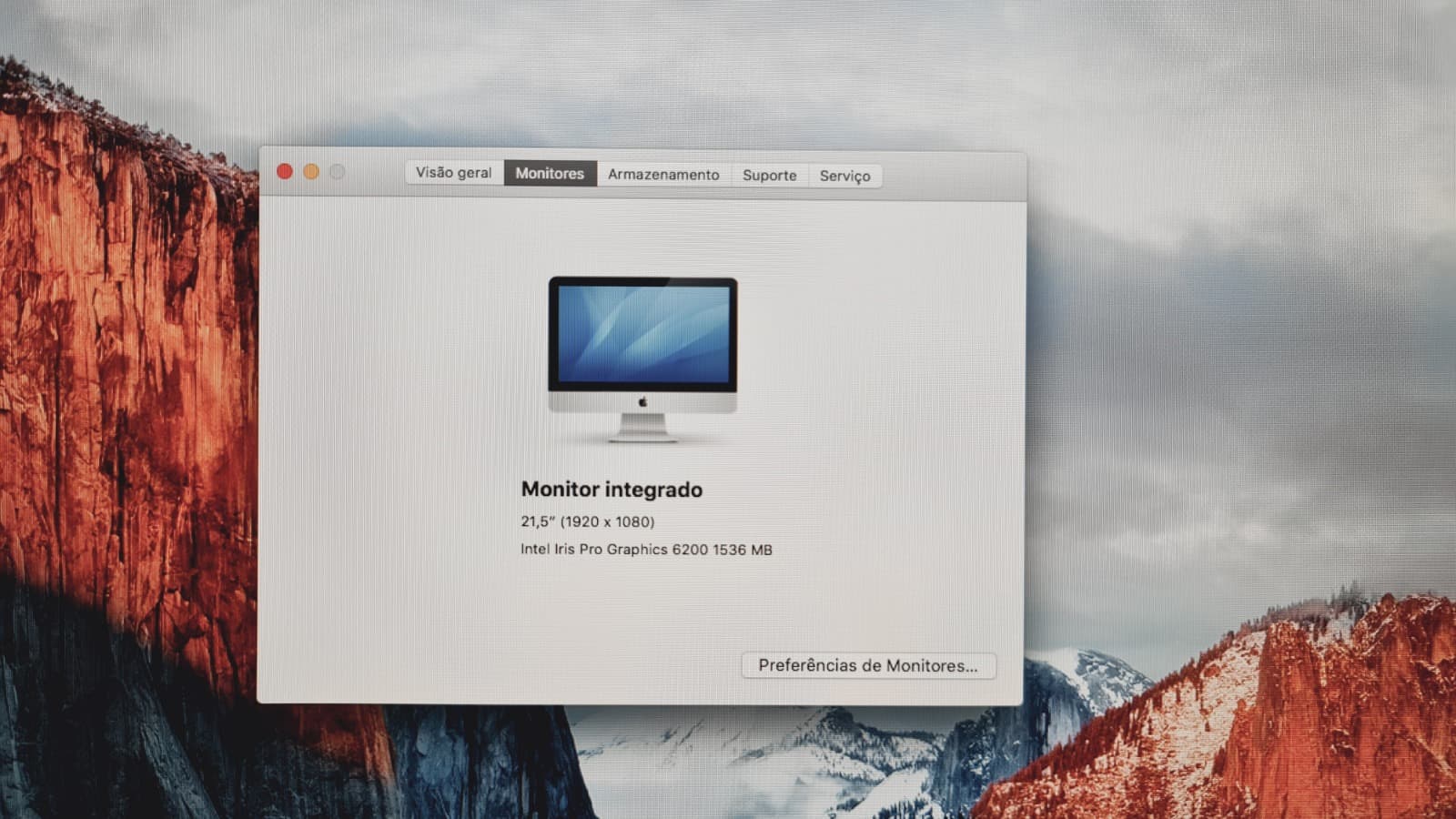Click the Monitor integrado heading
1456x819 pixels.
click(x=612, y=490)
